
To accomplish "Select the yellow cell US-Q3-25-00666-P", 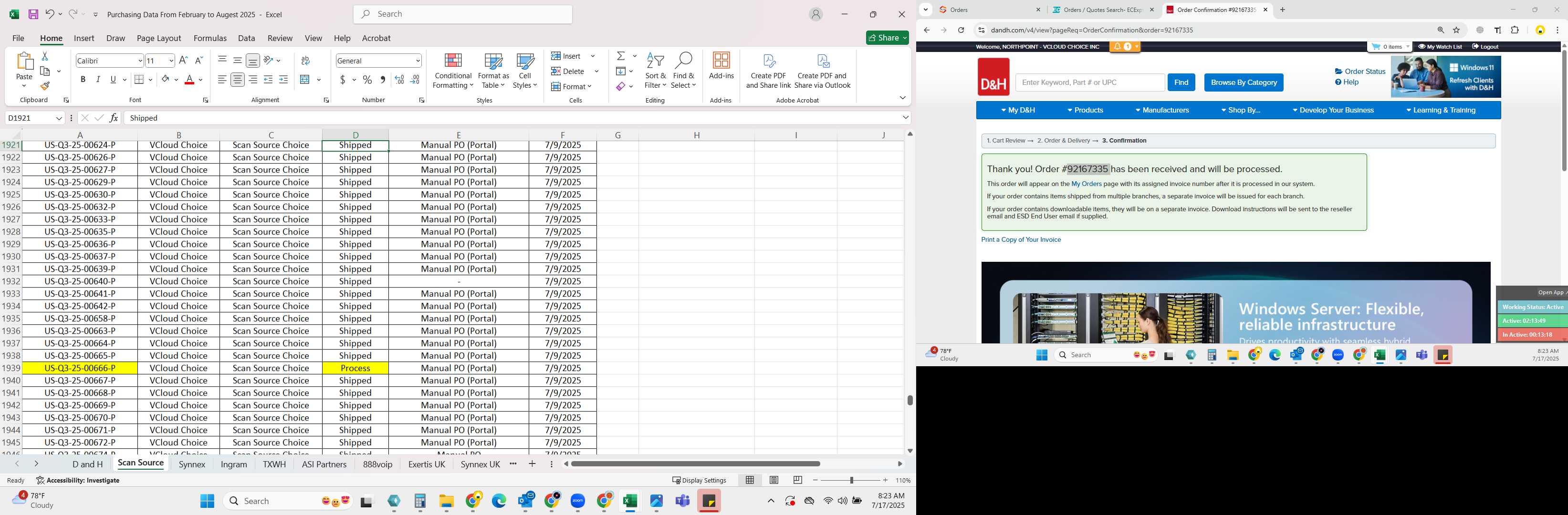I will pos(80,368).
